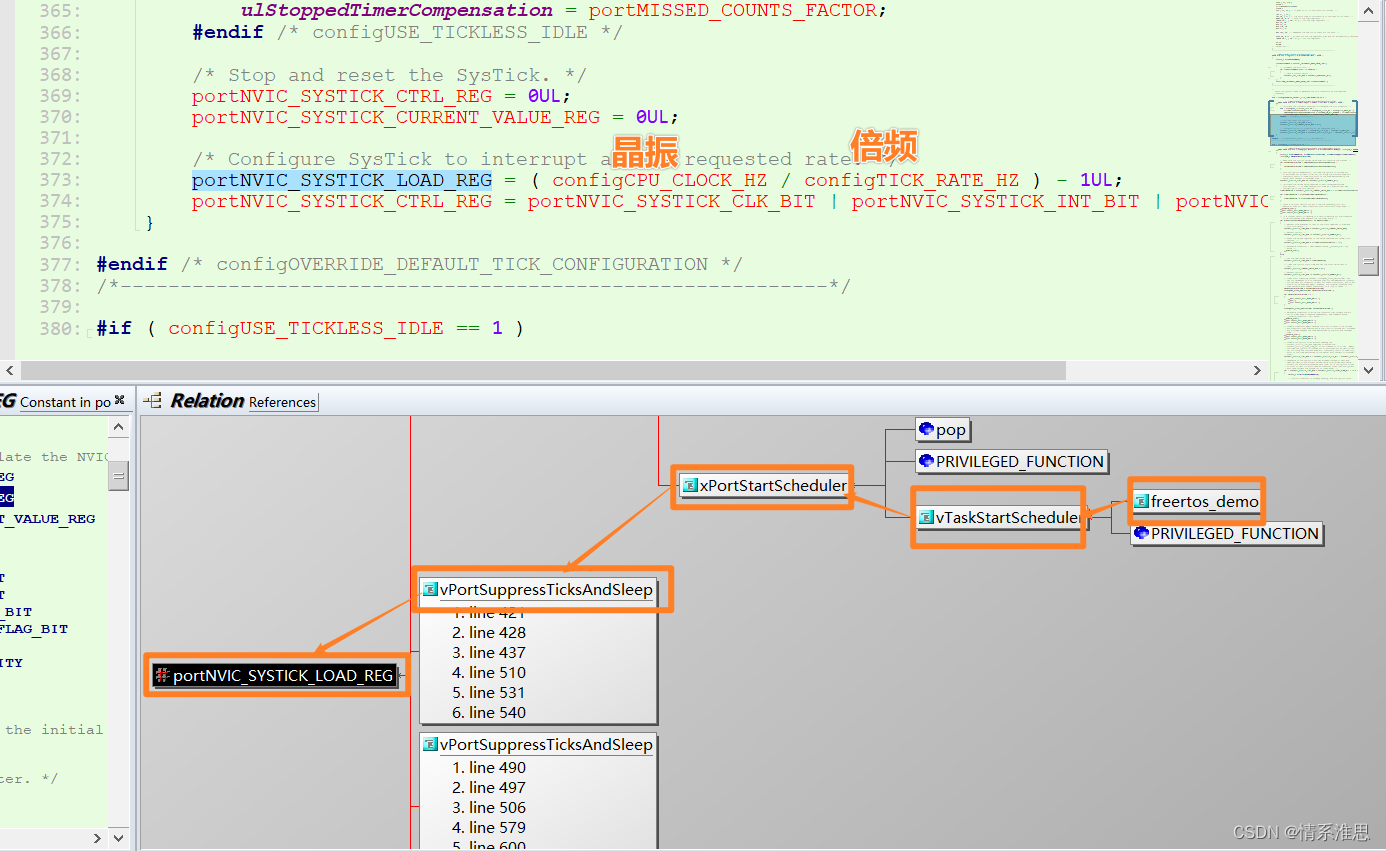Jump to reference line 510
1386x851 pixels.
pyautogui.click(x=488, y=673)
